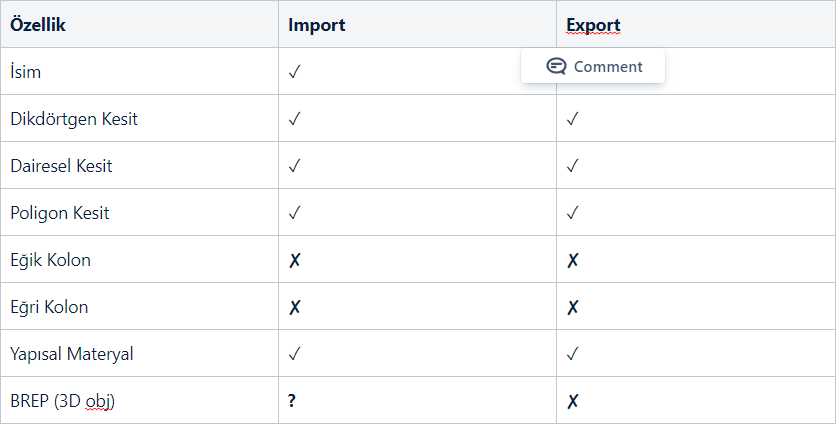This screenshot has width=836, height=424.
Task: Click the Eğri Kolon cell
Action: [x=49, y=307]
